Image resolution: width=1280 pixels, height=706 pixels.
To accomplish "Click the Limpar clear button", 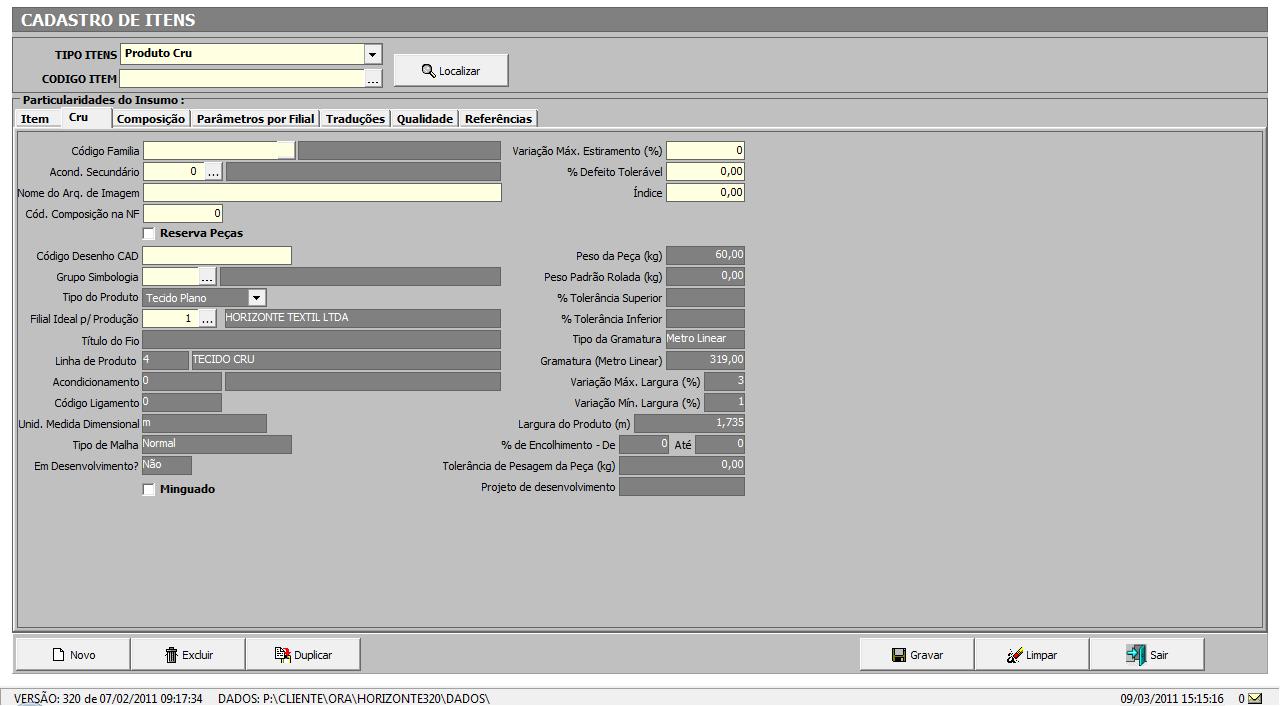I will (1032, 655).
